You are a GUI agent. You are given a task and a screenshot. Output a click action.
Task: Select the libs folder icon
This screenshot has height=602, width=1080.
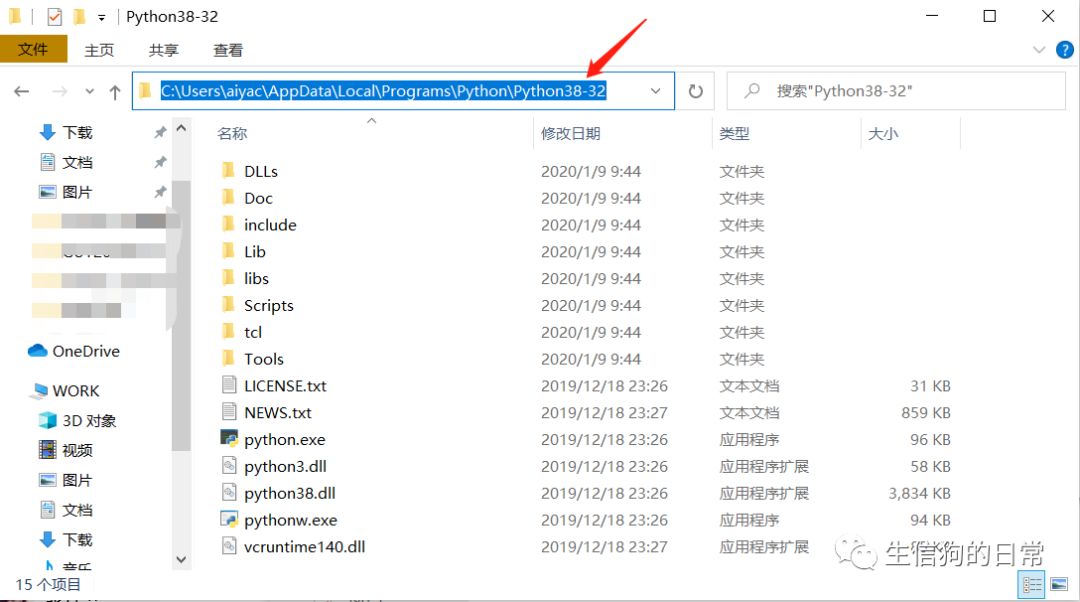[229, 278]
